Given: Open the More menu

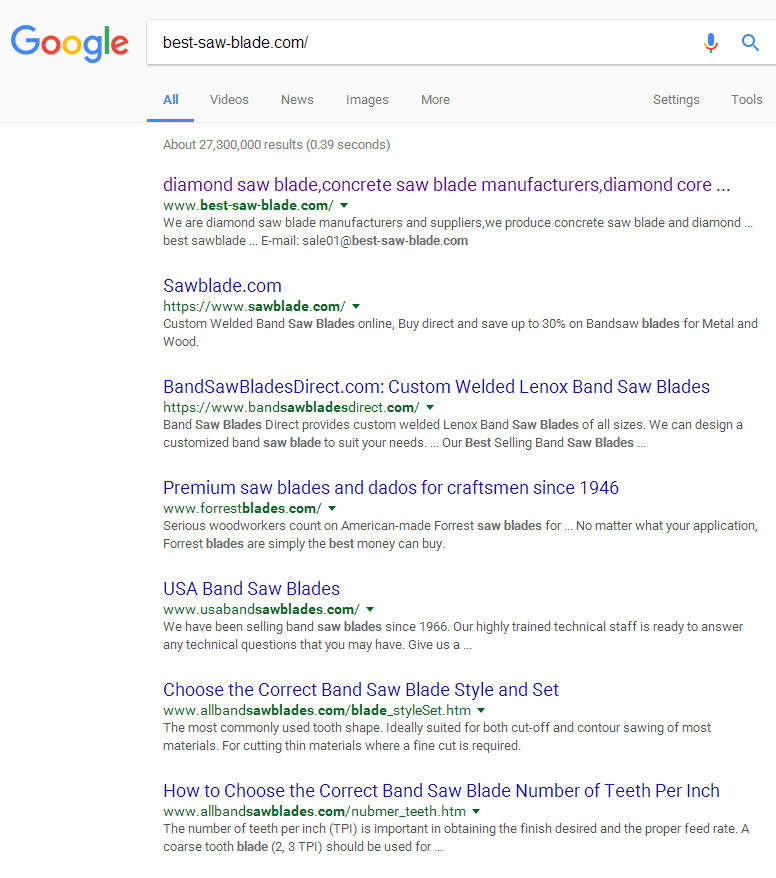Looking at the screenshot, I should 435,100.
